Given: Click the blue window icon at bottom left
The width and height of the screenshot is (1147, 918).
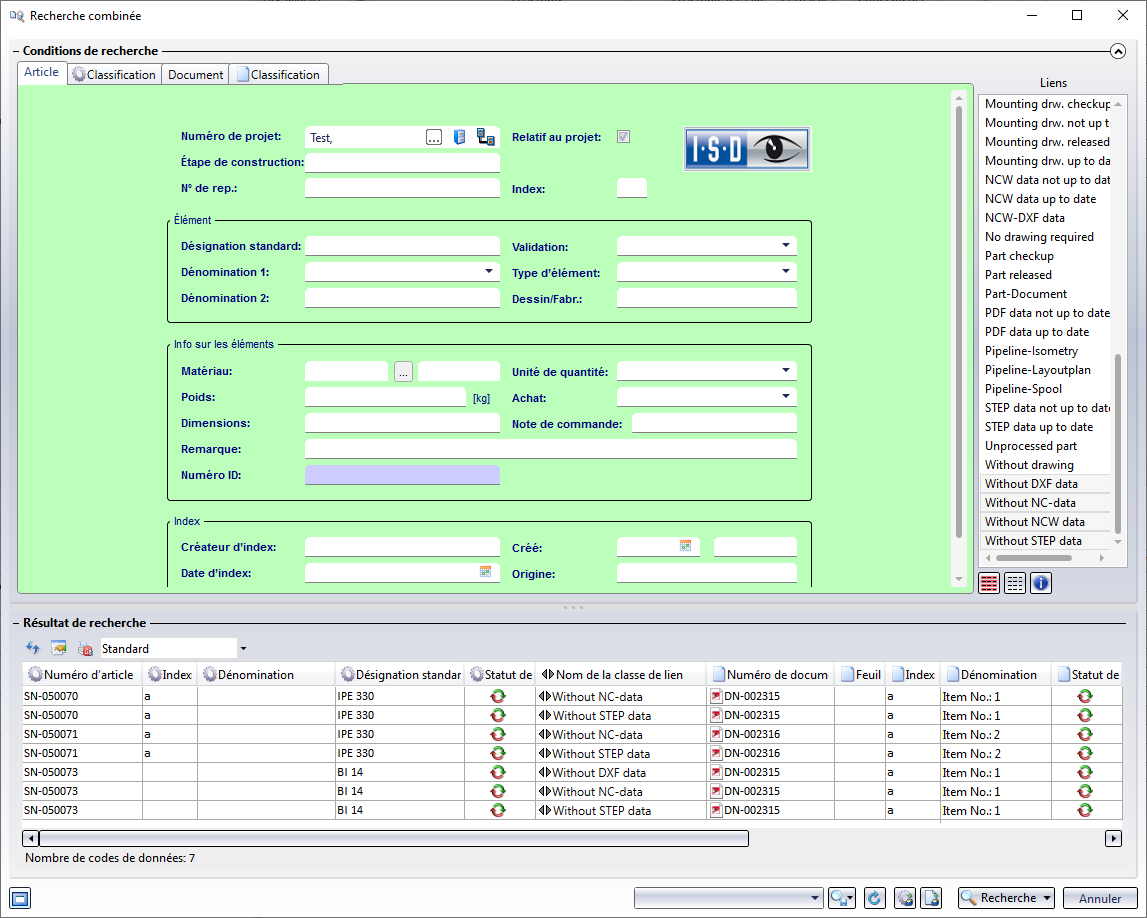Looking at the screenshot, I should pyautogui.click(x=20, y=897).
